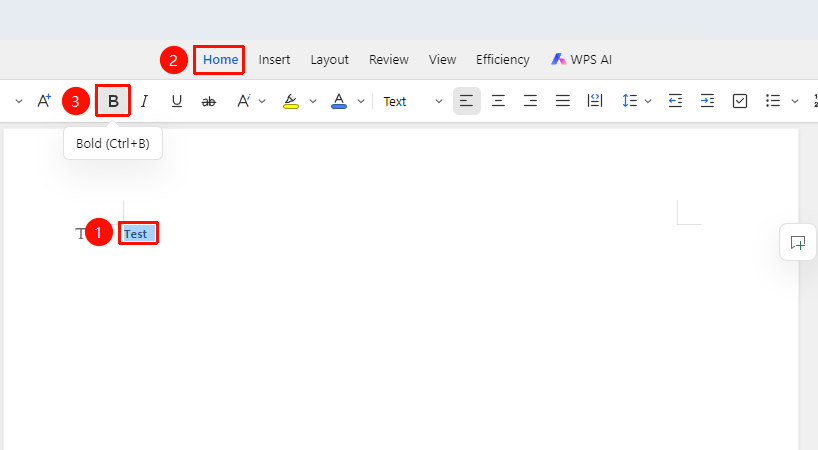This screenshot has height=450, width=818.
Task: Insert a checkbox to-do item
Action: (x=740, y=101)
